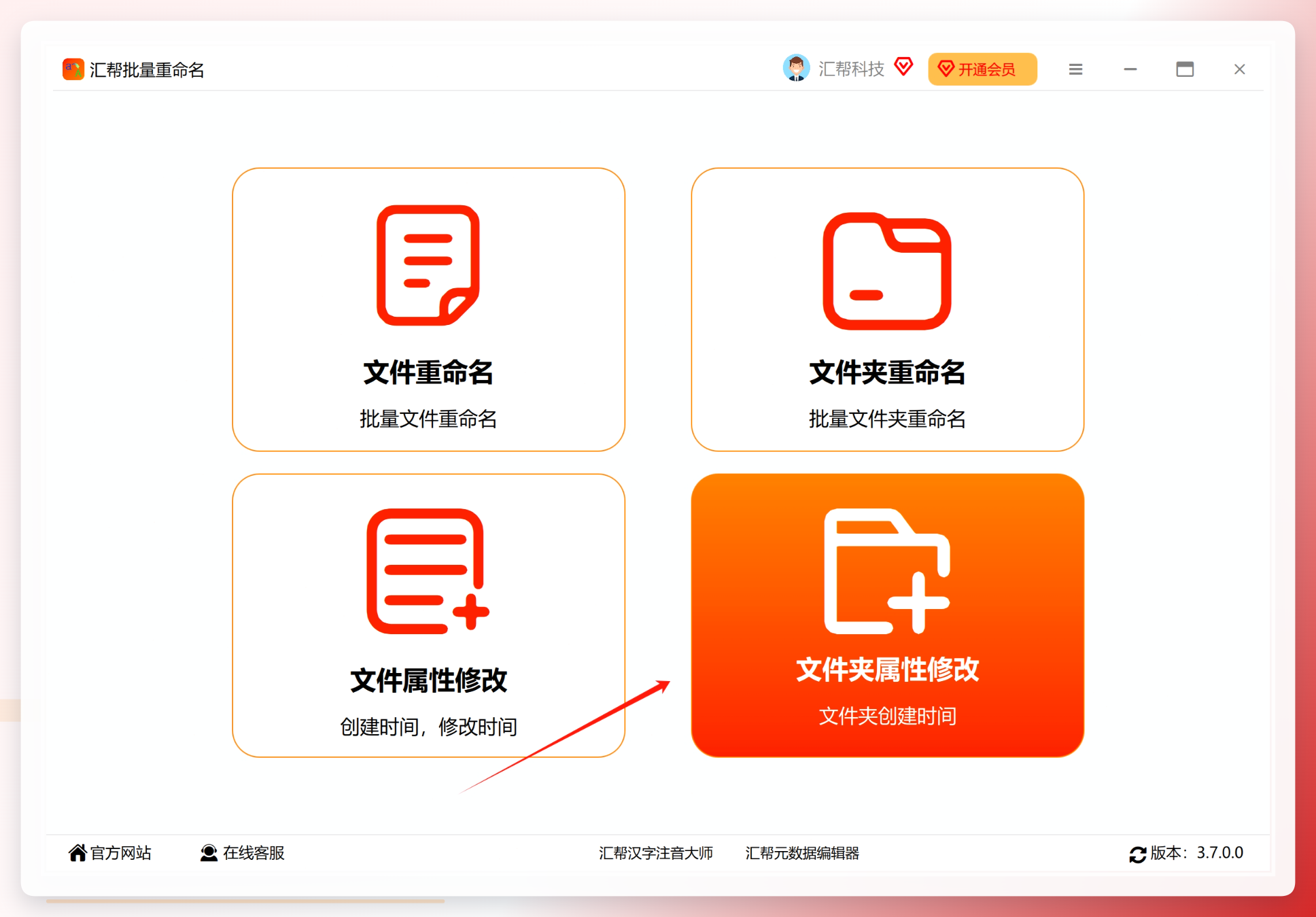Click the document-plus icon in 文件属性修改

pos(428,571)
